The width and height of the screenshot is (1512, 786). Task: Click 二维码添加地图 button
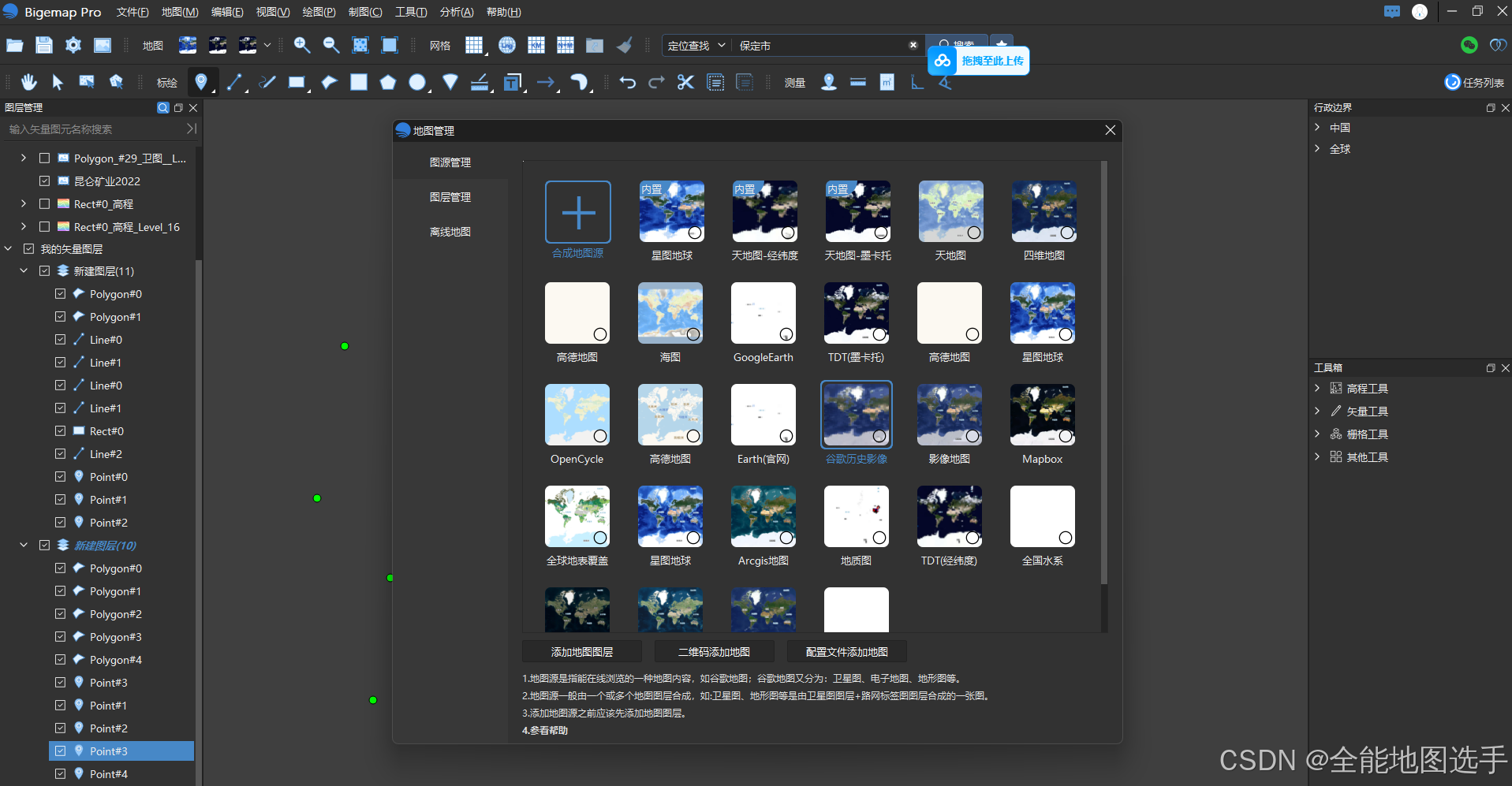click(x=715, y=652)
